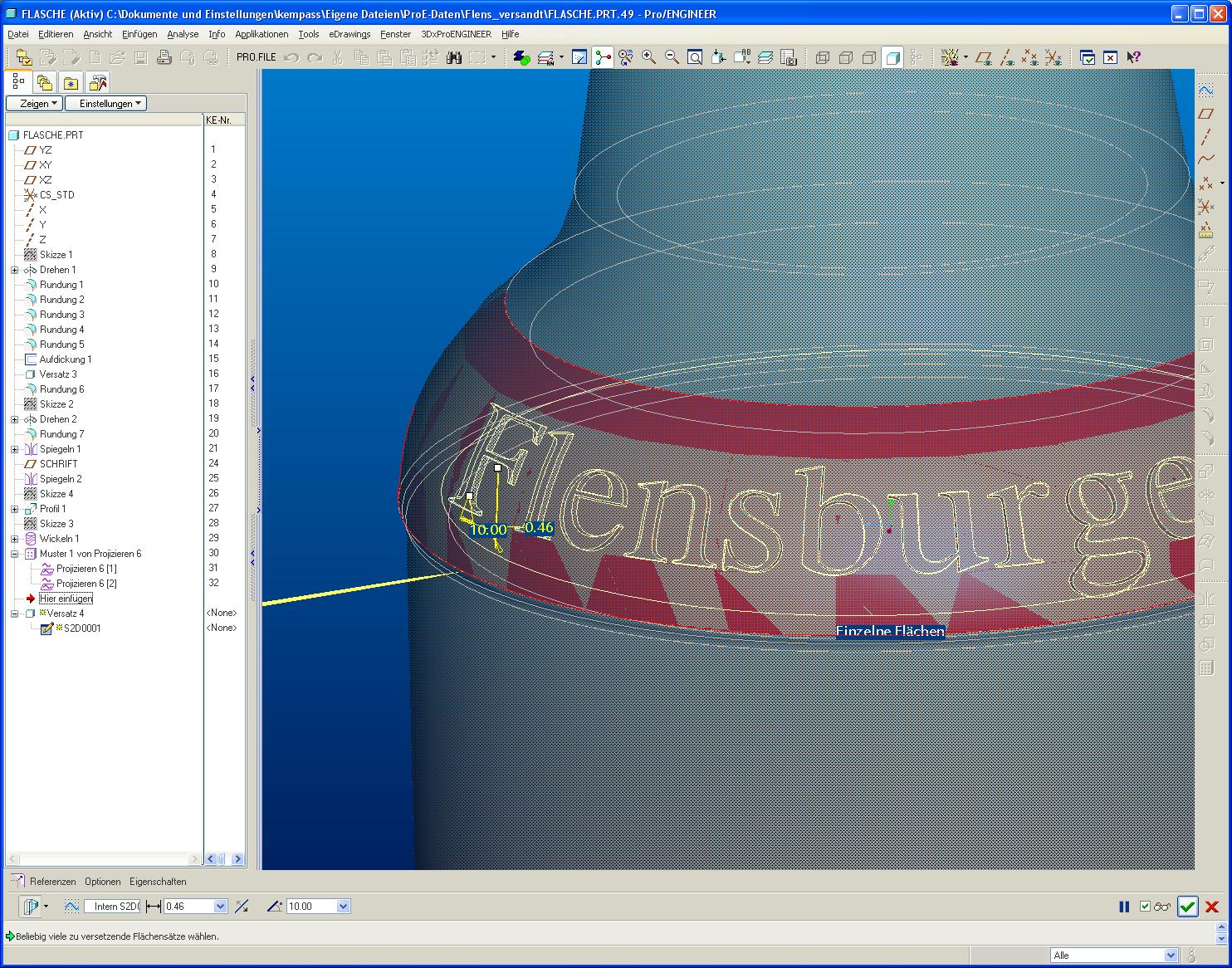Collapse the Versatz 4 tree node
The height and width of the screenshot is (968, 1232).
point(14,614)
